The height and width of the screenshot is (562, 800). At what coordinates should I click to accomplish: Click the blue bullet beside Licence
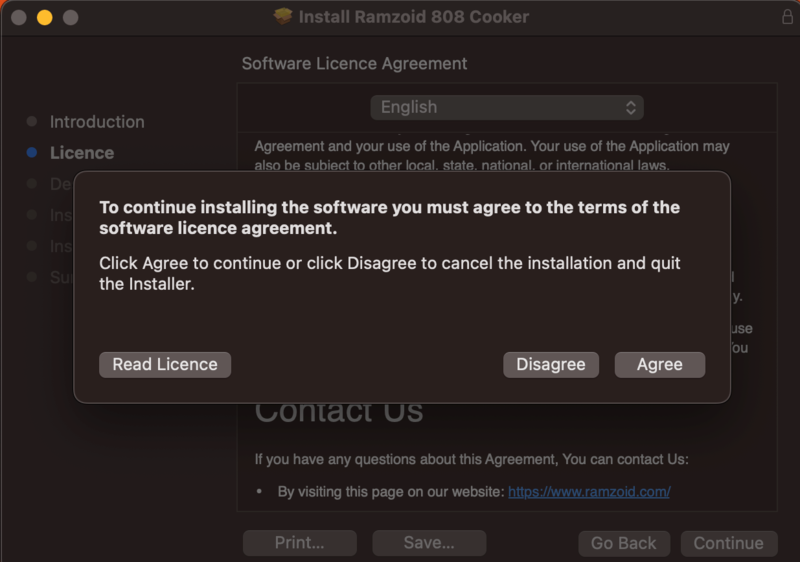[x=32, y=153]
